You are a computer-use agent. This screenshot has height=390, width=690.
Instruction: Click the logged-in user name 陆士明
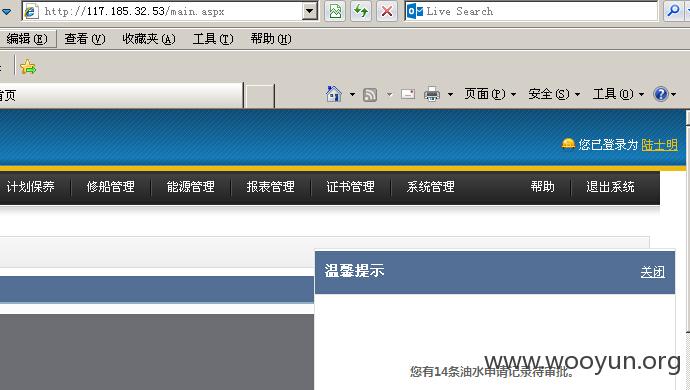659,144
